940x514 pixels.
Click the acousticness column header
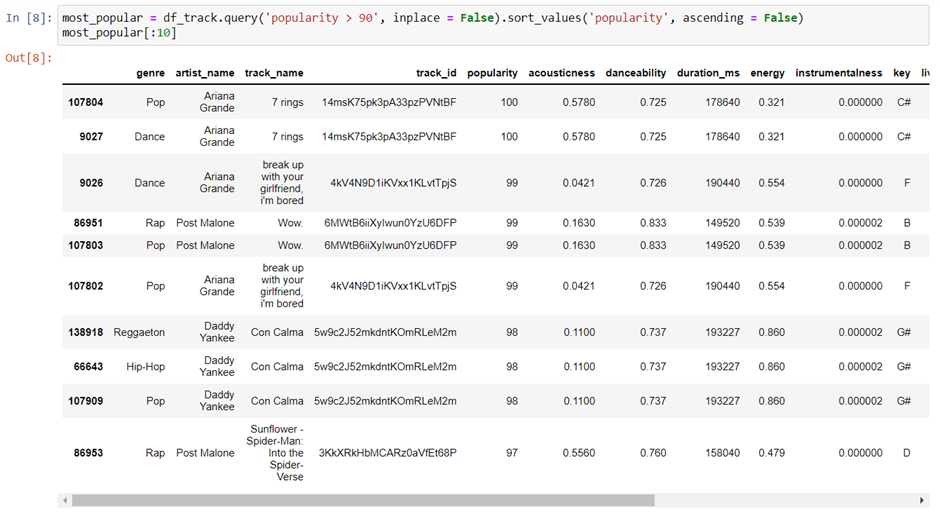coord(562,73)
